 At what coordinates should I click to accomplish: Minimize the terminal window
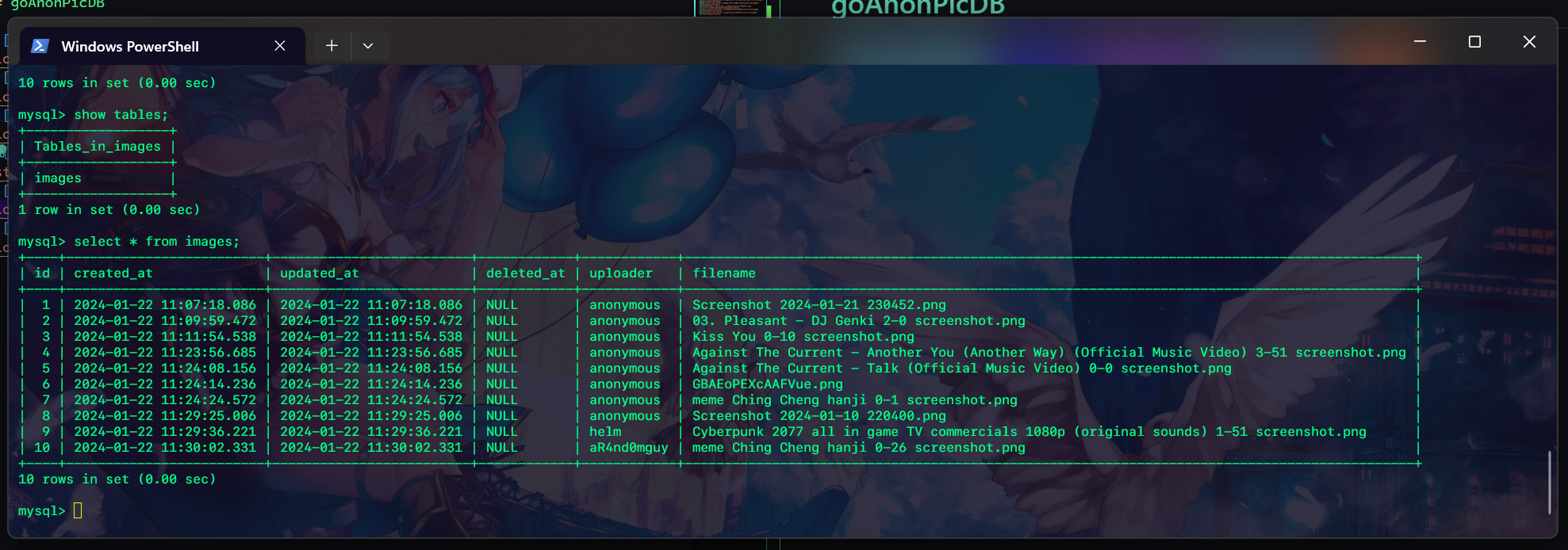click(x=1420, y=41)
